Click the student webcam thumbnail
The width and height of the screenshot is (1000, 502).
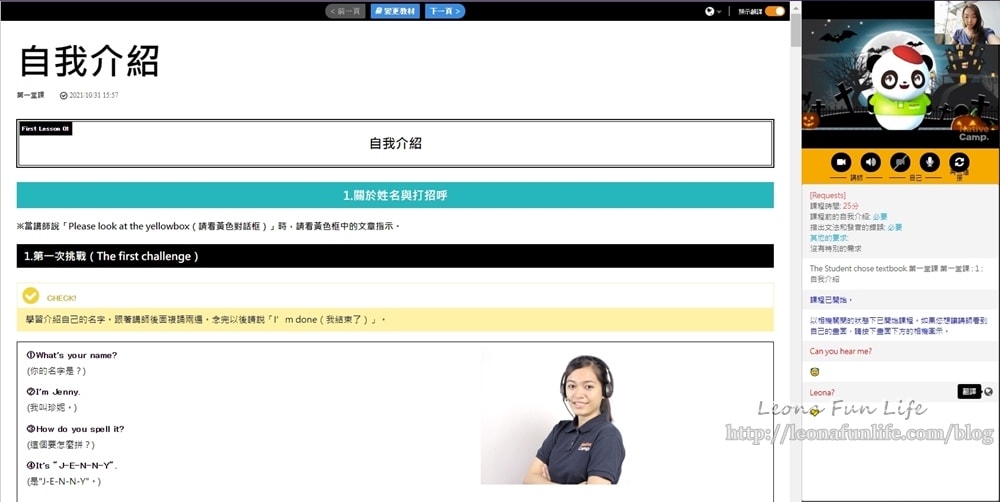967,23
